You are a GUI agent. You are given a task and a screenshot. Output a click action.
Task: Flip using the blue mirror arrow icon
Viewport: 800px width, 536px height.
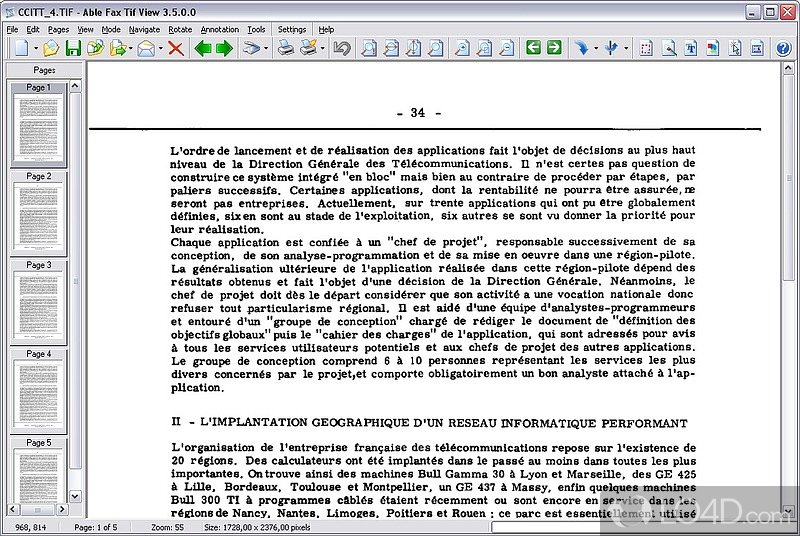click(x=611, y=48)
